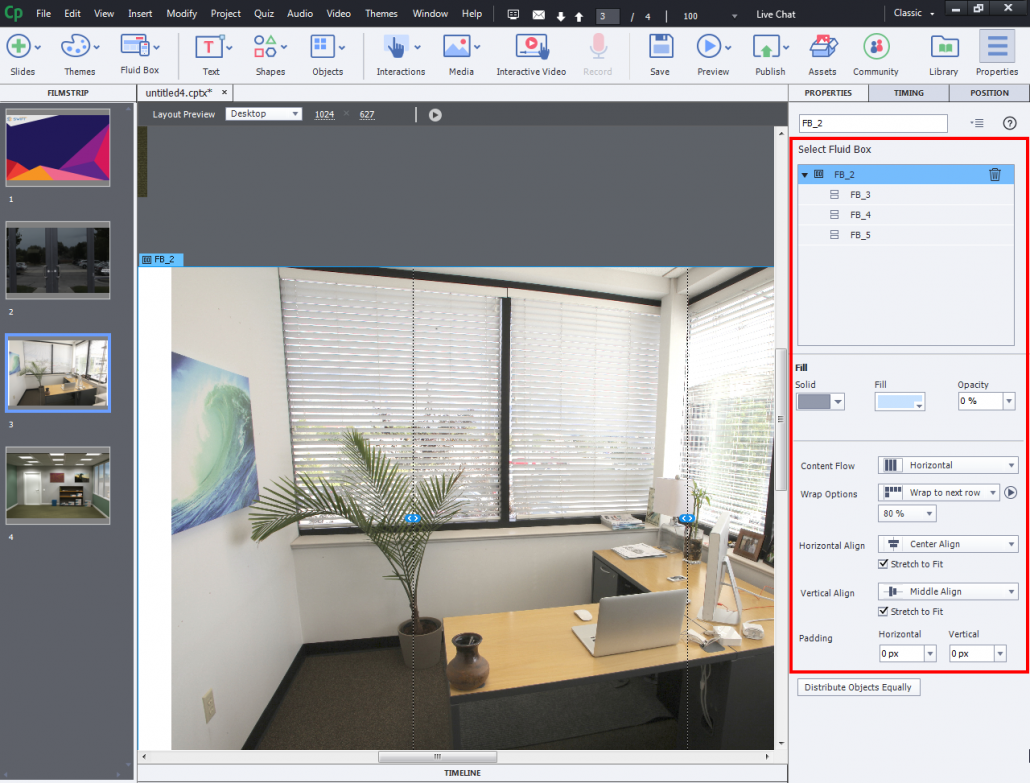Click the Assets icon
The height and width of the screenshot is (783, 1030).
click(822, 47)
